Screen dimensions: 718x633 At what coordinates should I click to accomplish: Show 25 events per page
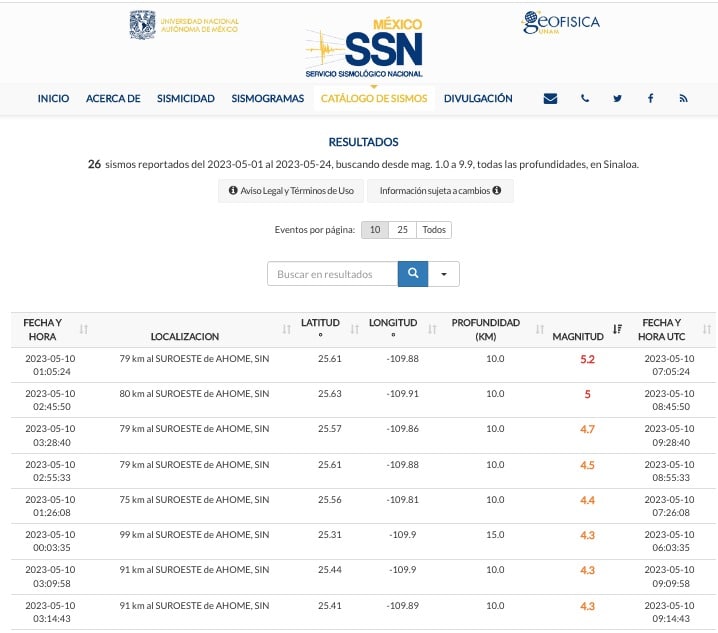point(403,230)
